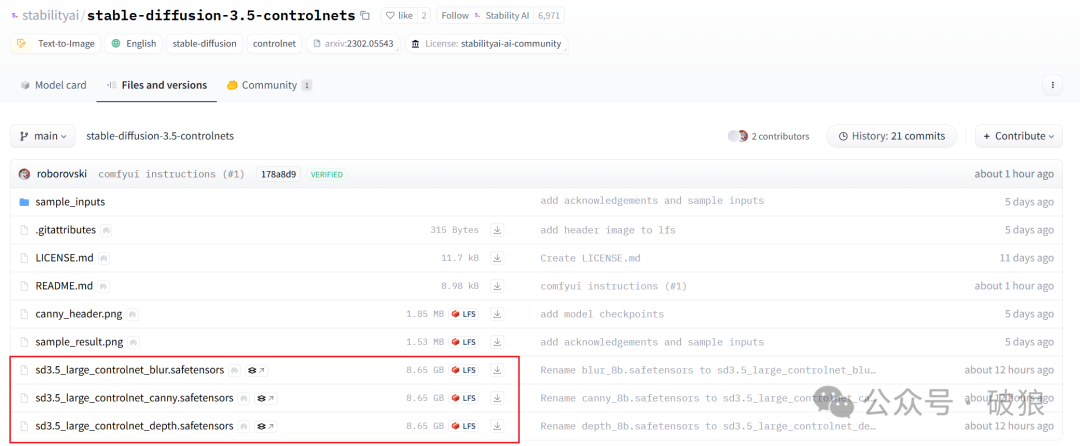Switch to the Model card tab

click(x=53, y=85)
